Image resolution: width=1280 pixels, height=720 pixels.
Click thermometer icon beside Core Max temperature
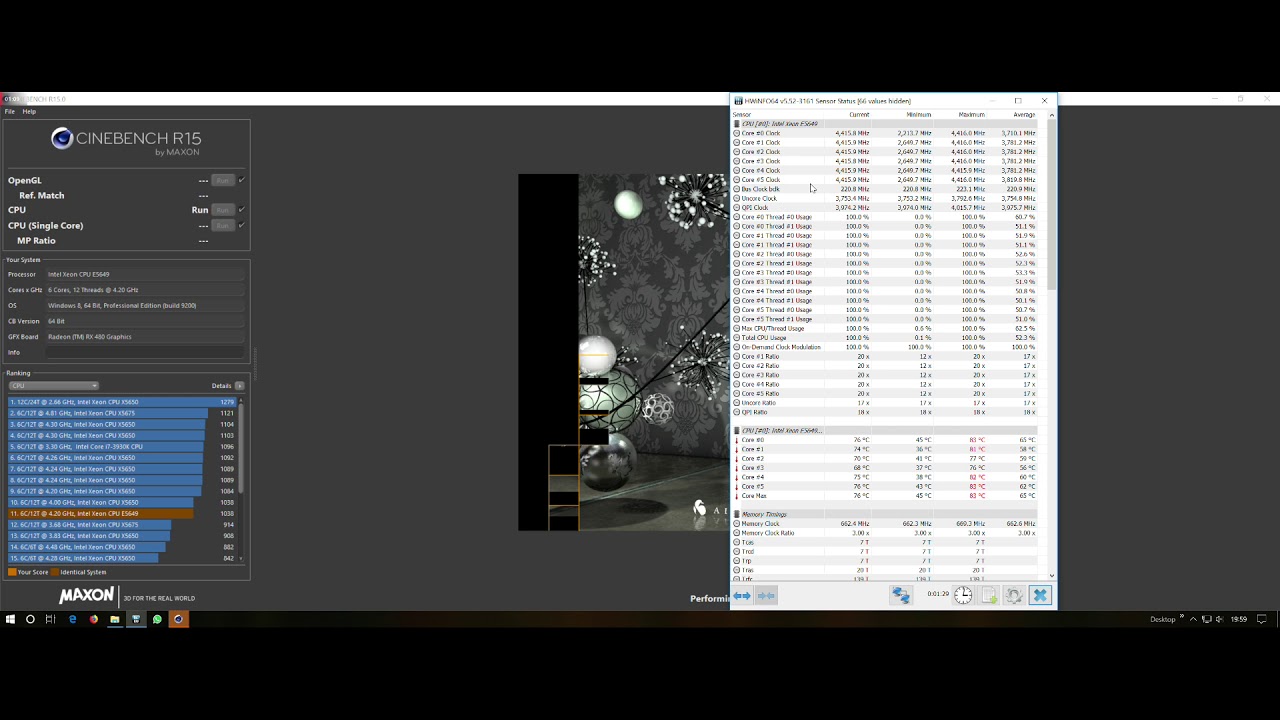coord(737,496)
